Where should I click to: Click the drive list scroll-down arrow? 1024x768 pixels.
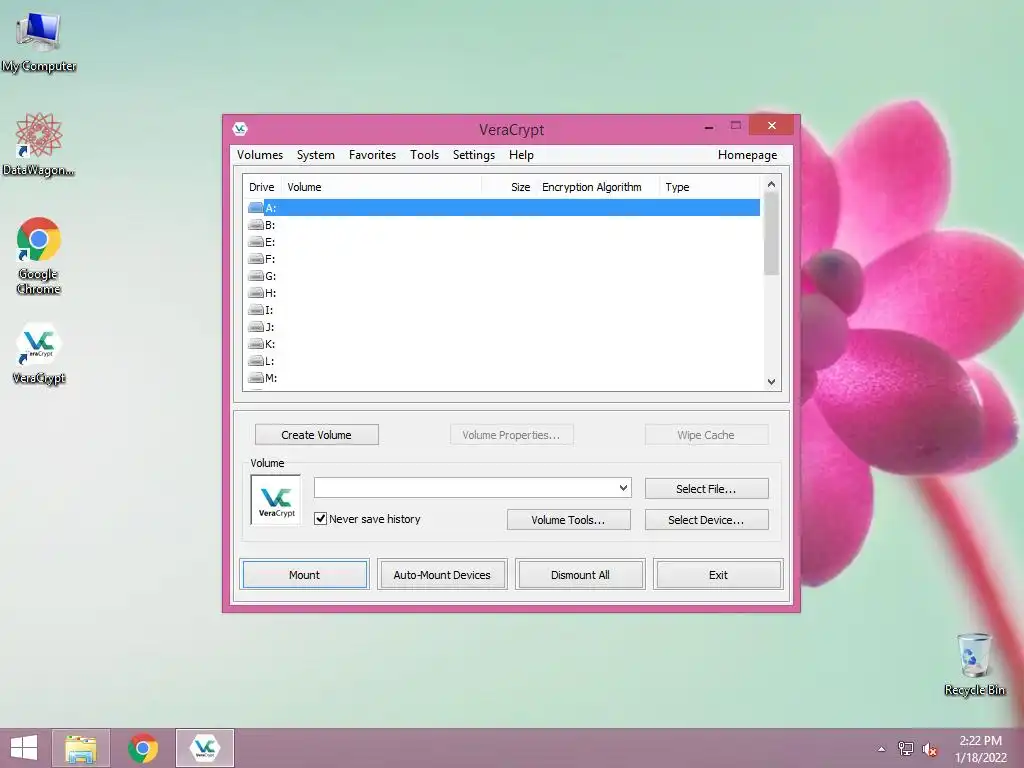(771, 382)
